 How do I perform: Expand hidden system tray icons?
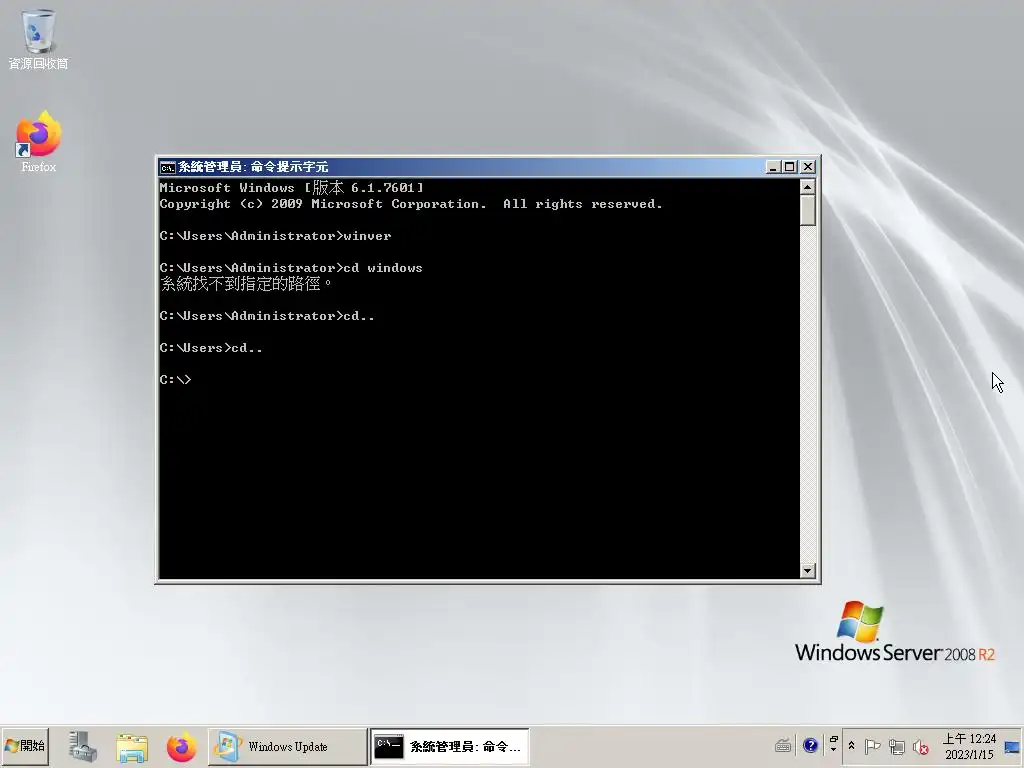tap(851, 745)
